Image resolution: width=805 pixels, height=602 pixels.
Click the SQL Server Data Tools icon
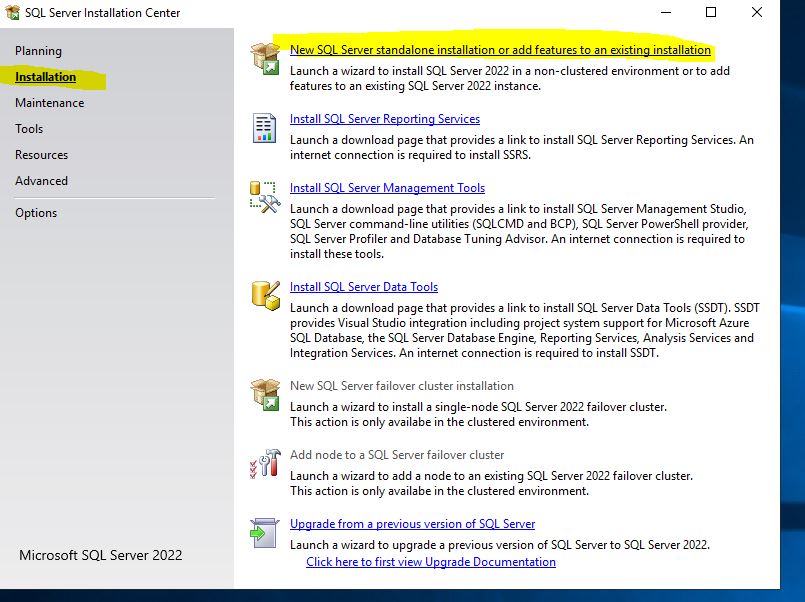265,296
